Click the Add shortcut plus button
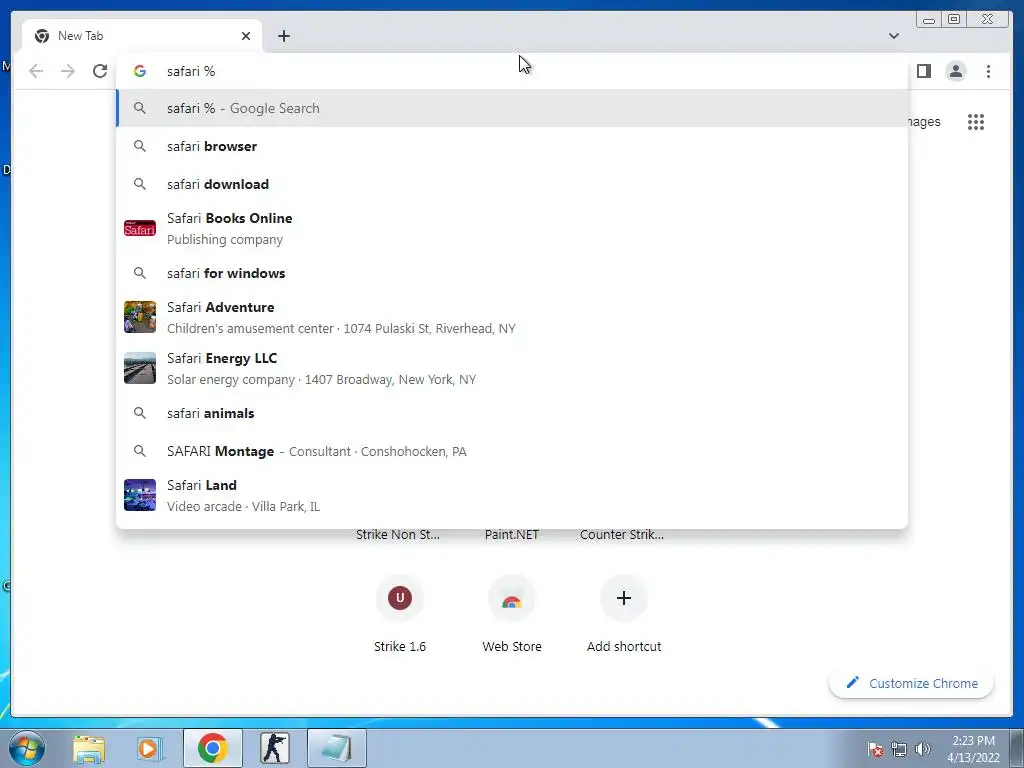Screen dimensions: 1024x768 click(624, 598)
